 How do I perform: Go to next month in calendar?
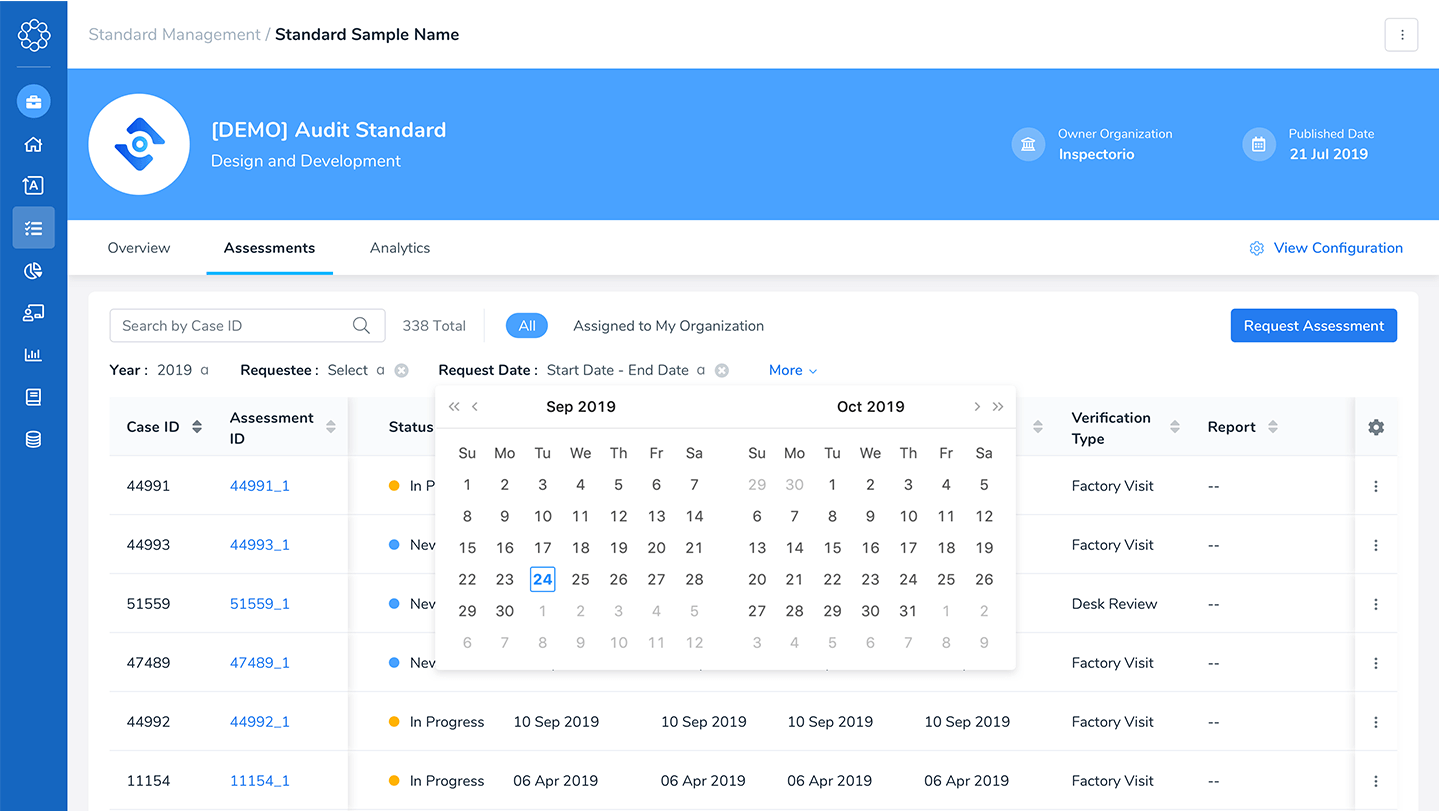(x=977, y=407)
